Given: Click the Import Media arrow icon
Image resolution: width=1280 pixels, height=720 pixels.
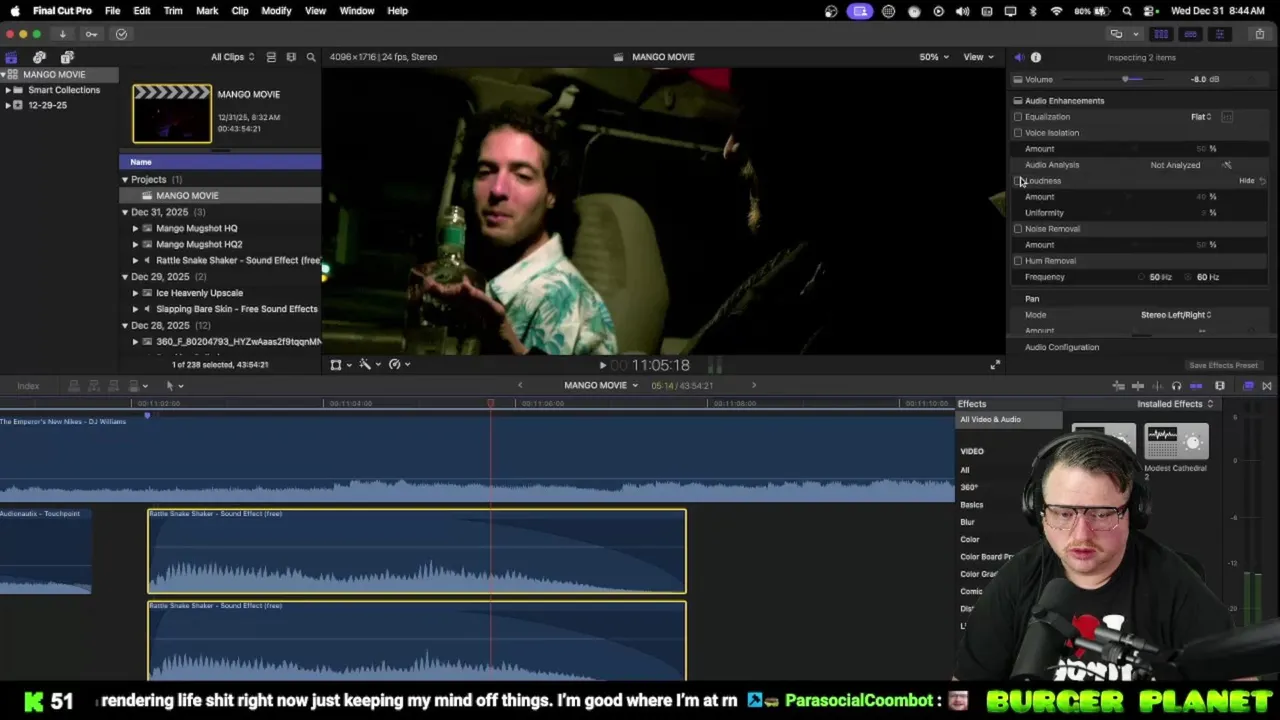Looking at the screenshot, I should (62, 34).
